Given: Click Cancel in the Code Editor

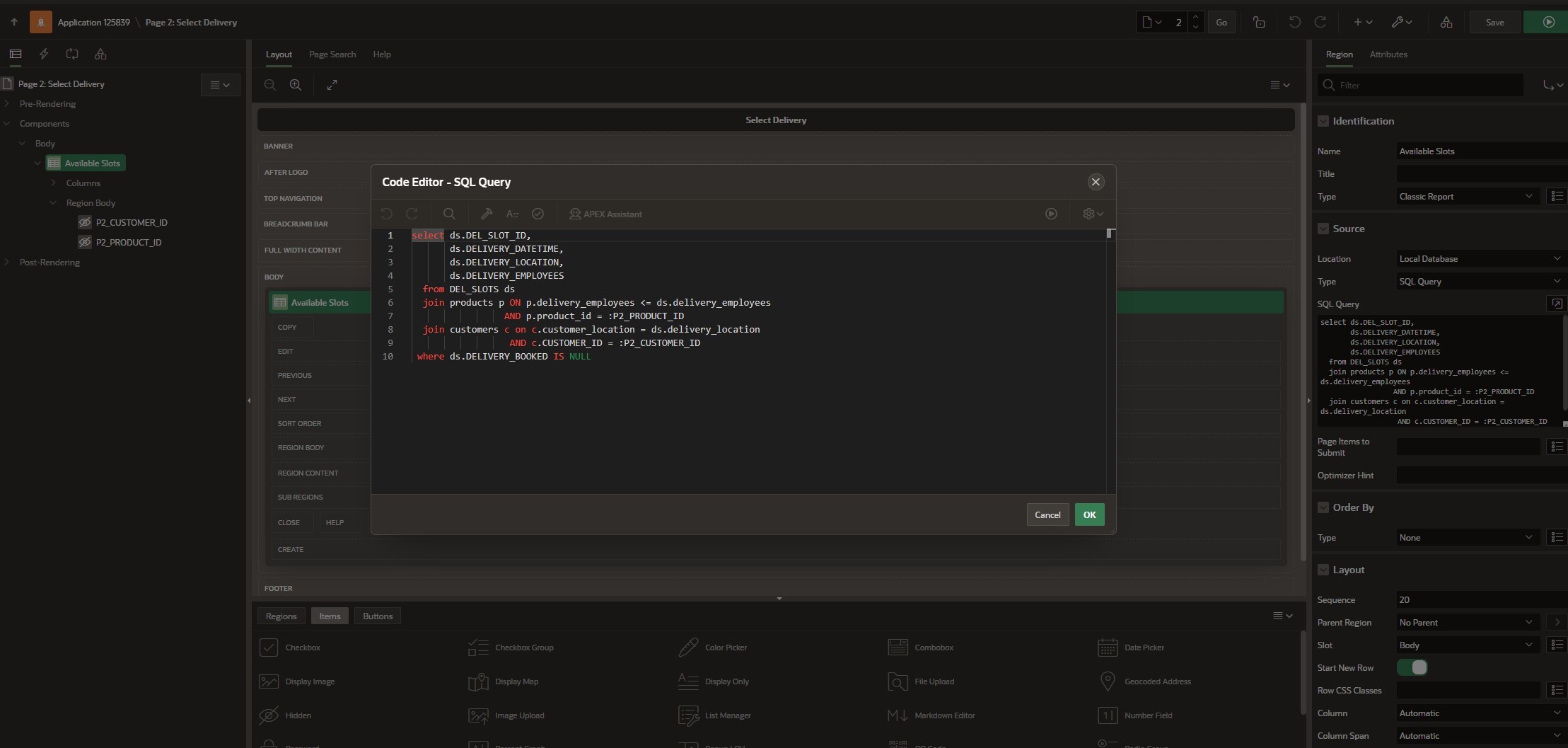Looking at the screenshot, I should pyautogui.click(x=1047, y=514).
